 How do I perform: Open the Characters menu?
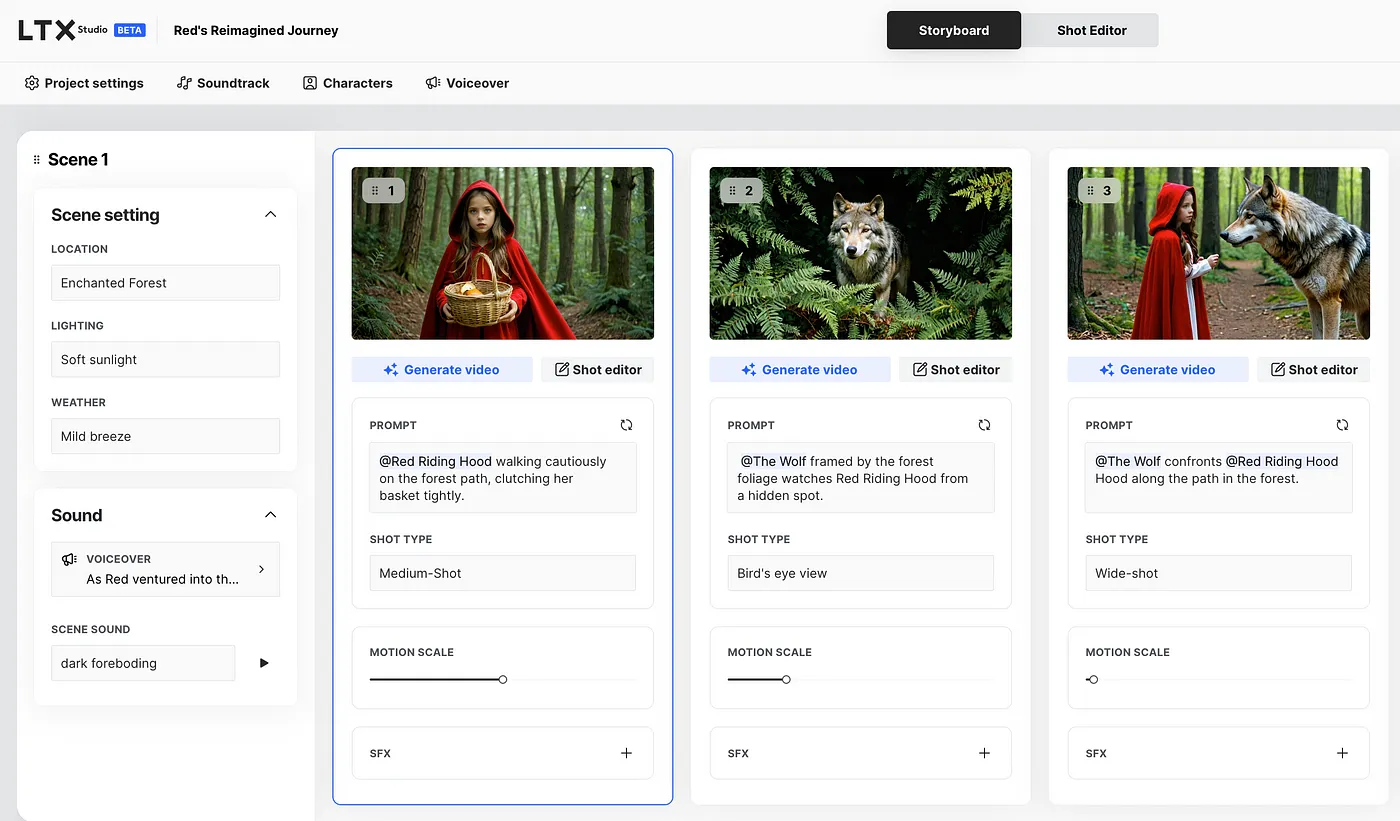click(348, 83)
